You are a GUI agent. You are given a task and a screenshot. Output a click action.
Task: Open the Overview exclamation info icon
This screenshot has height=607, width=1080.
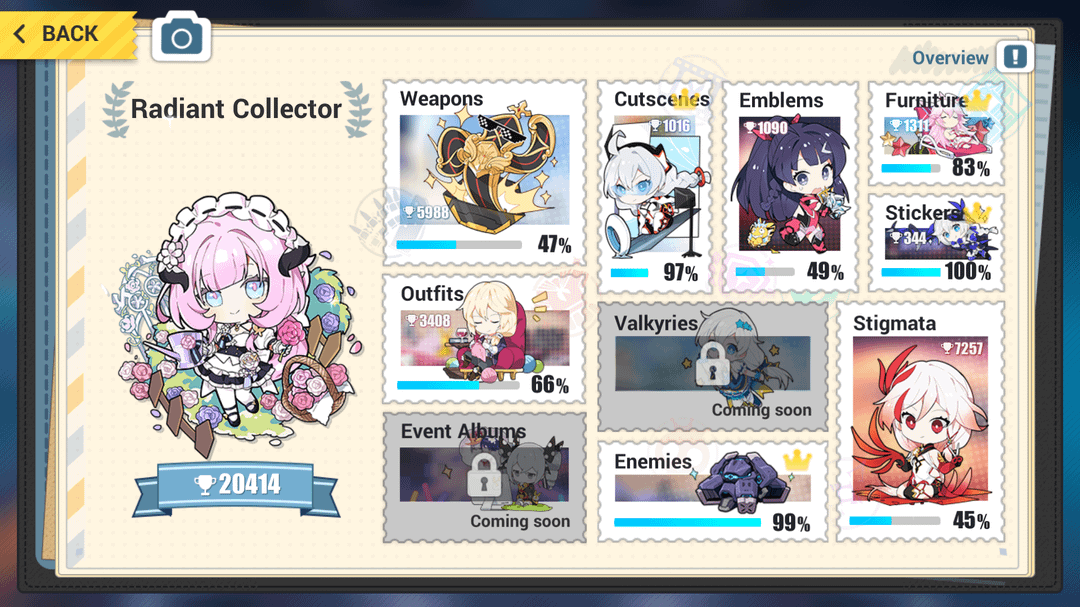(x=1015, y=56)
